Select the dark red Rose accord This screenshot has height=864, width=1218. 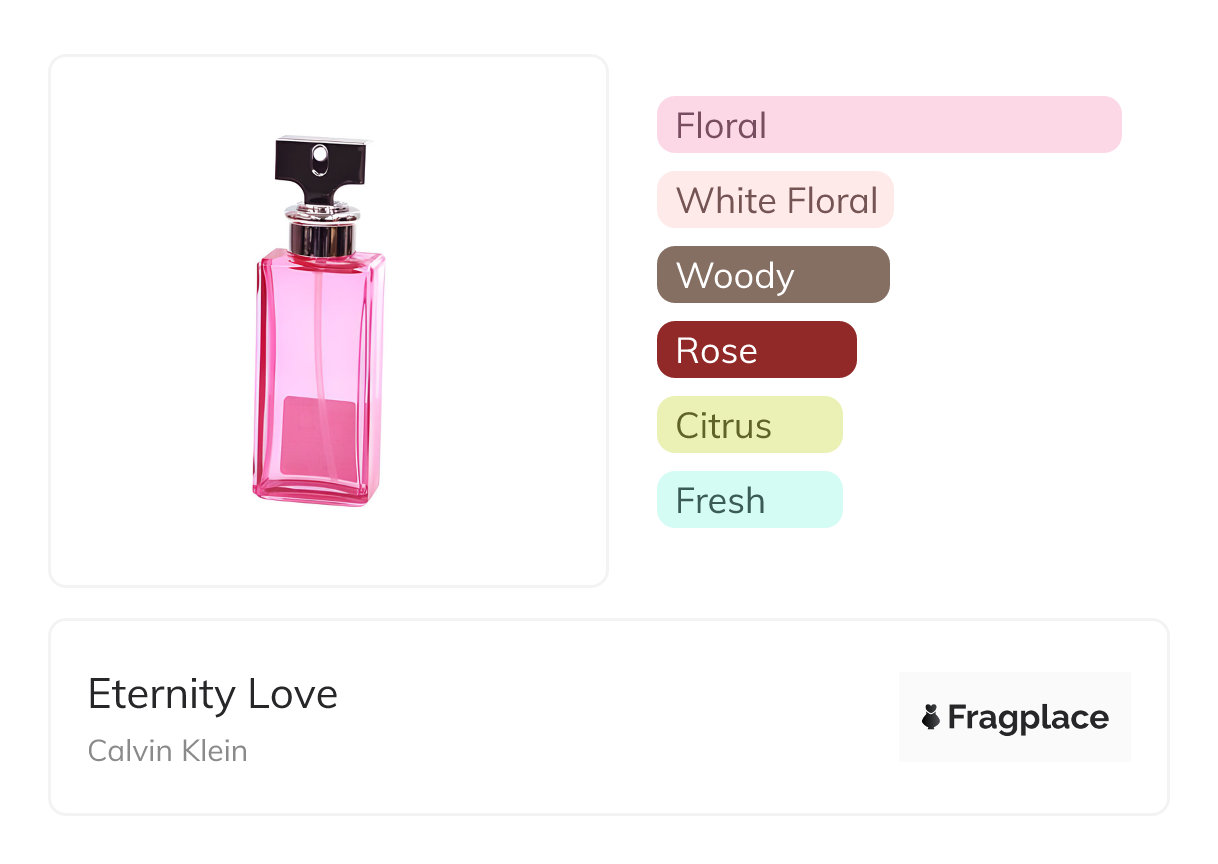click(756, 350)
